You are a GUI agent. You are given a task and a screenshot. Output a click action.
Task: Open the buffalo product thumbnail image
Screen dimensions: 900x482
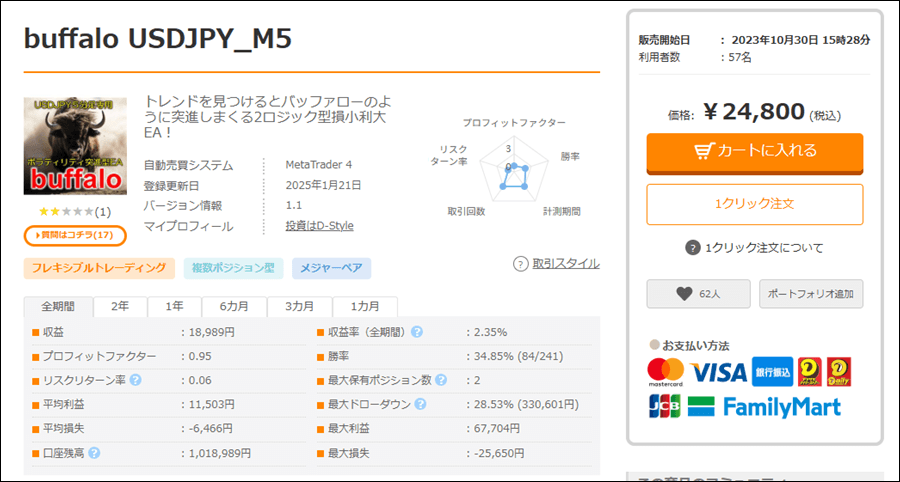click(x=75, y=146)
